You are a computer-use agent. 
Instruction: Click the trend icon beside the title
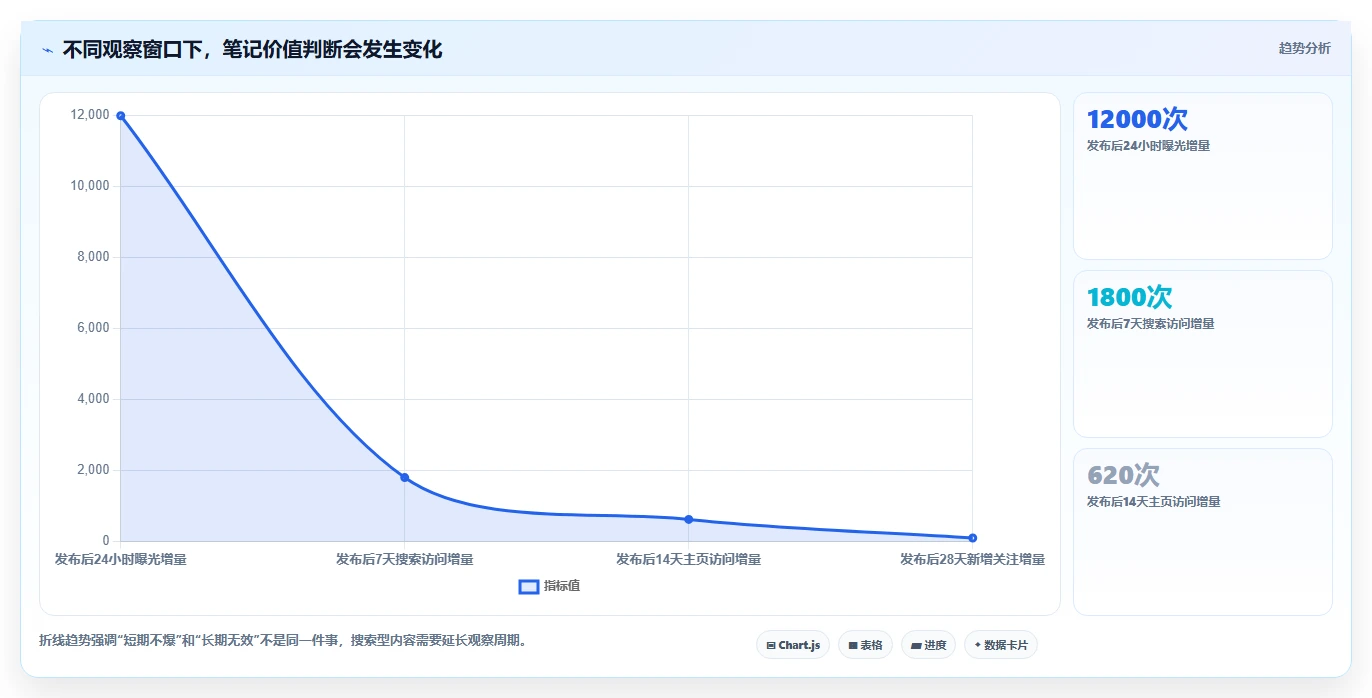[x=48, y=50]
